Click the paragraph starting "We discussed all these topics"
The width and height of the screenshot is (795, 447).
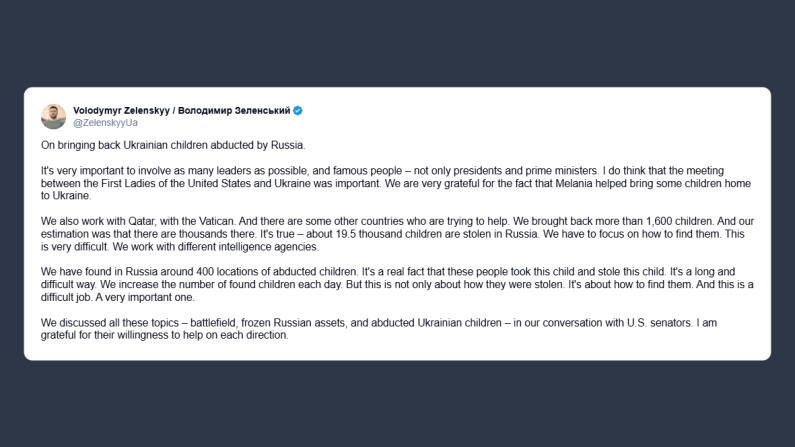397,328
